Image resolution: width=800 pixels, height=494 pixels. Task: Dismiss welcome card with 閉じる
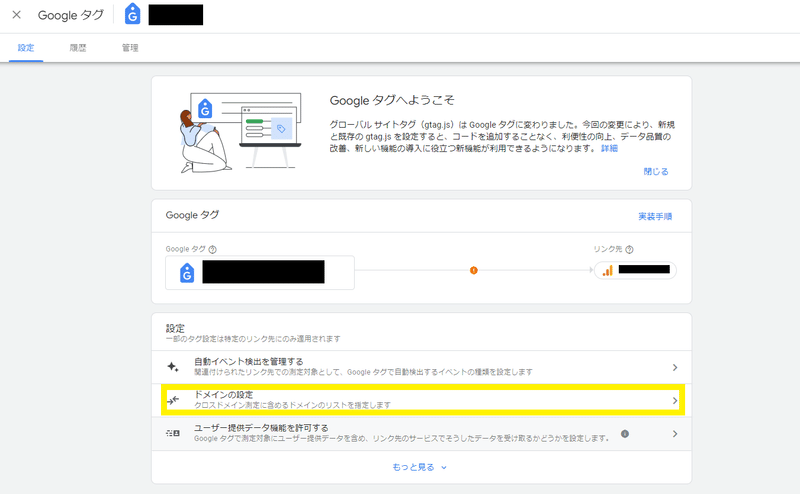(x=656, y=171)
